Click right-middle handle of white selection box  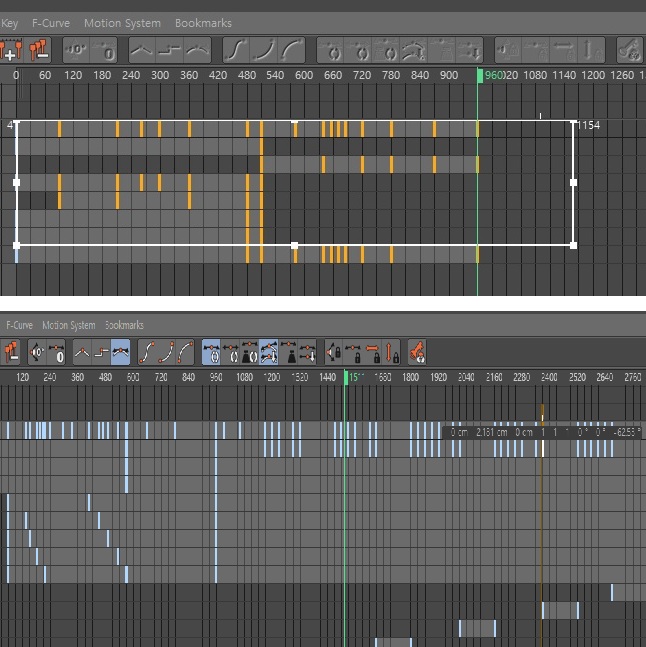coord(573,182)
